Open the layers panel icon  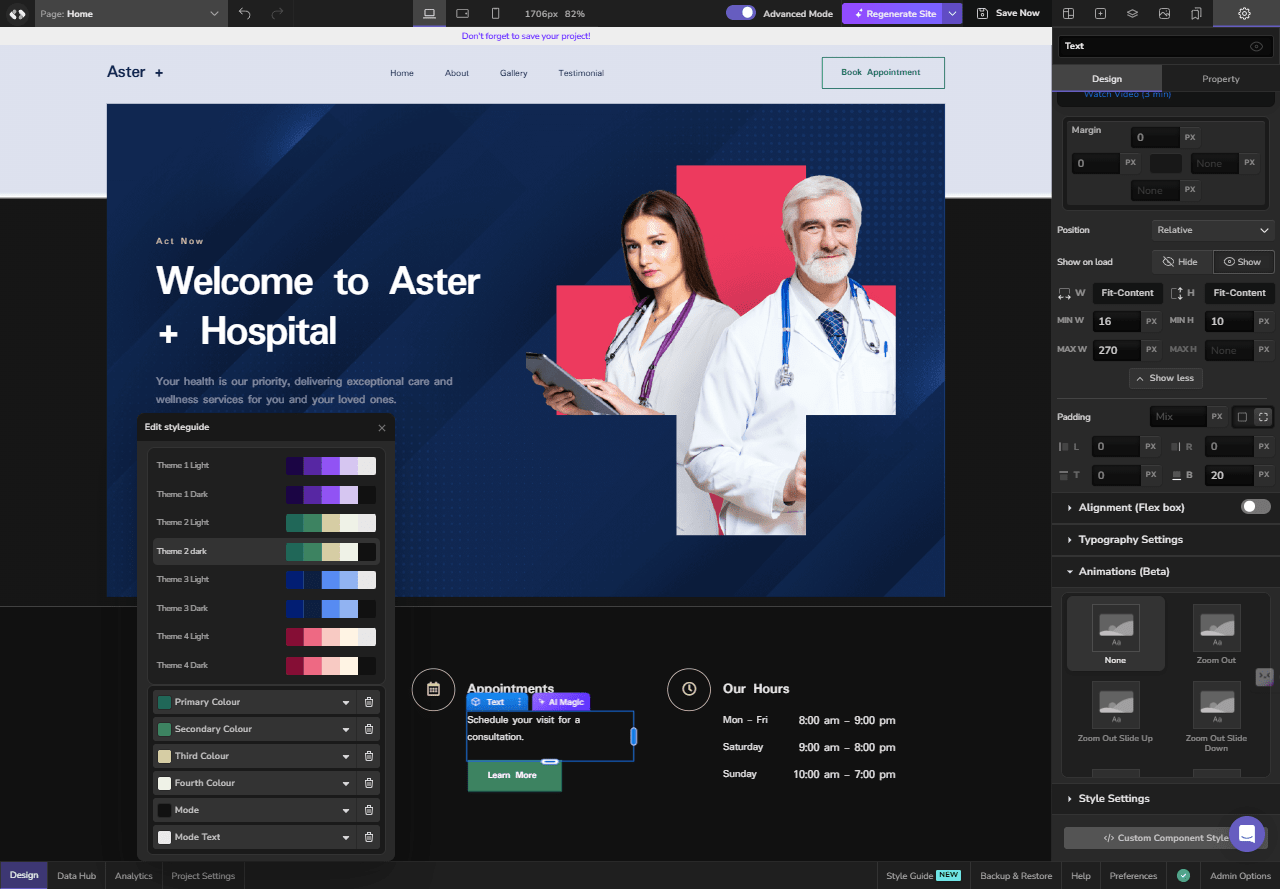coord(1132,13)
